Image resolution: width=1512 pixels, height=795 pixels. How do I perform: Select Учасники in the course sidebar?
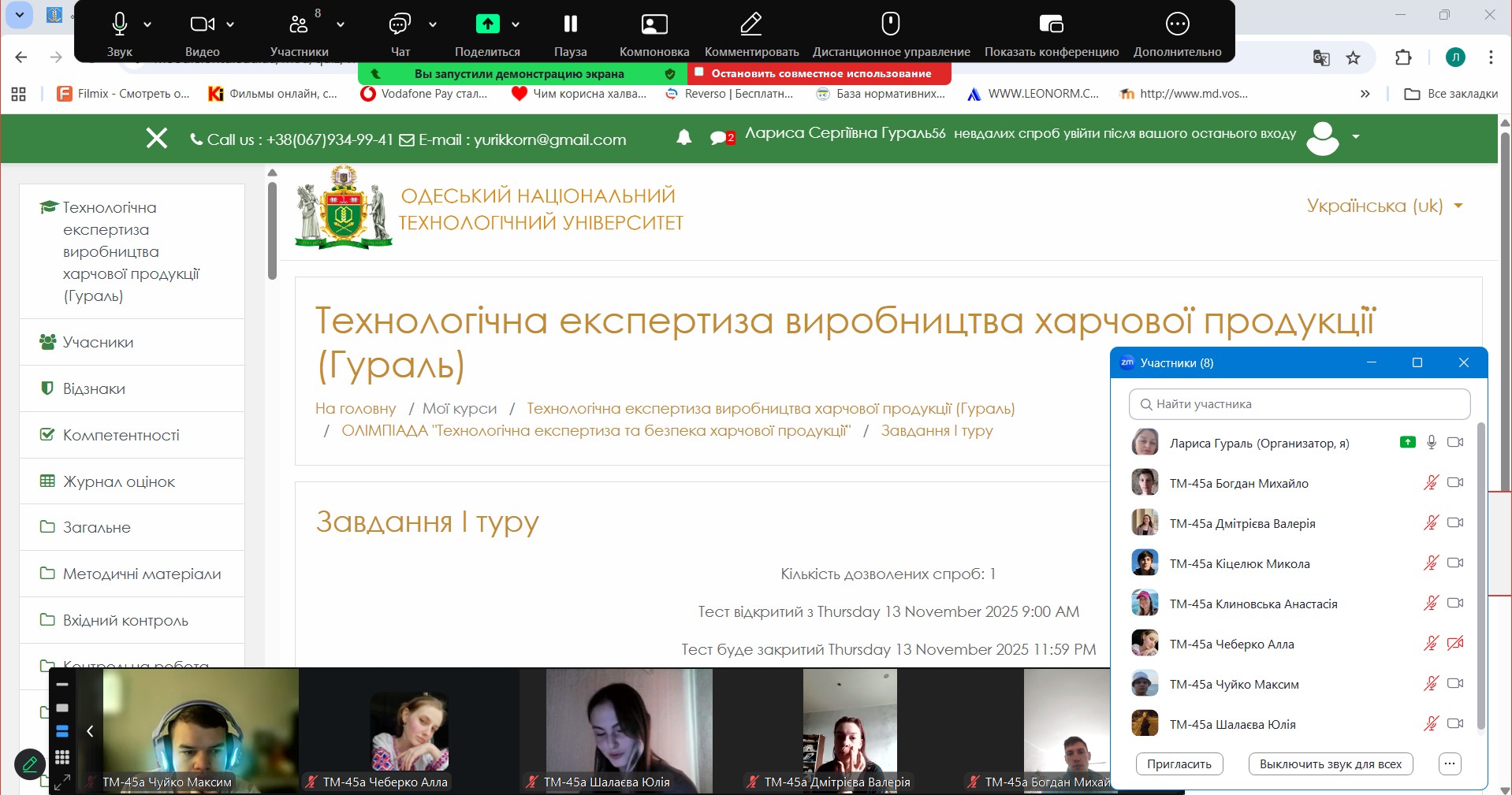(98, 342)
